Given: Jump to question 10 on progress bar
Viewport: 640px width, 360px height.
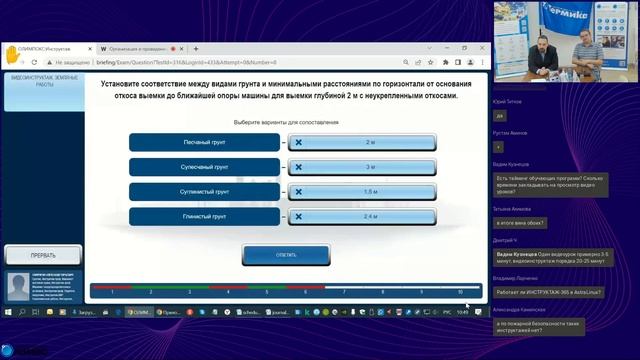Looking at the screenshot, I should point(460,292).
